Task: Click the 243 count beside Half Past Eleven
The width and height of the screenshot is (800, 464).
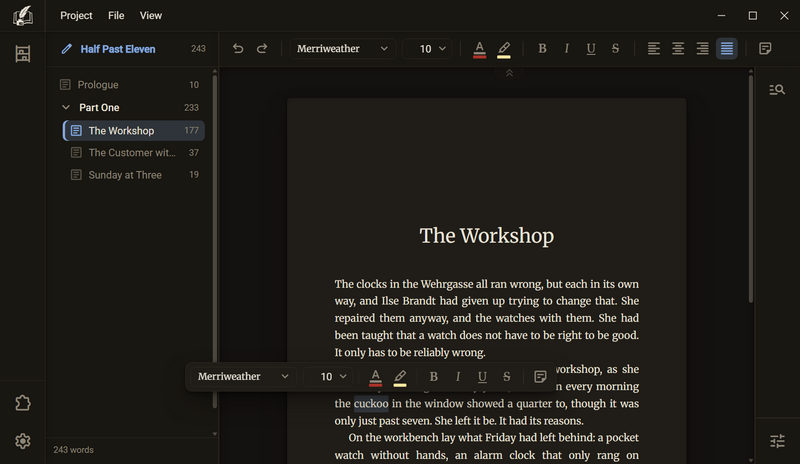Action: coord(198,49)
